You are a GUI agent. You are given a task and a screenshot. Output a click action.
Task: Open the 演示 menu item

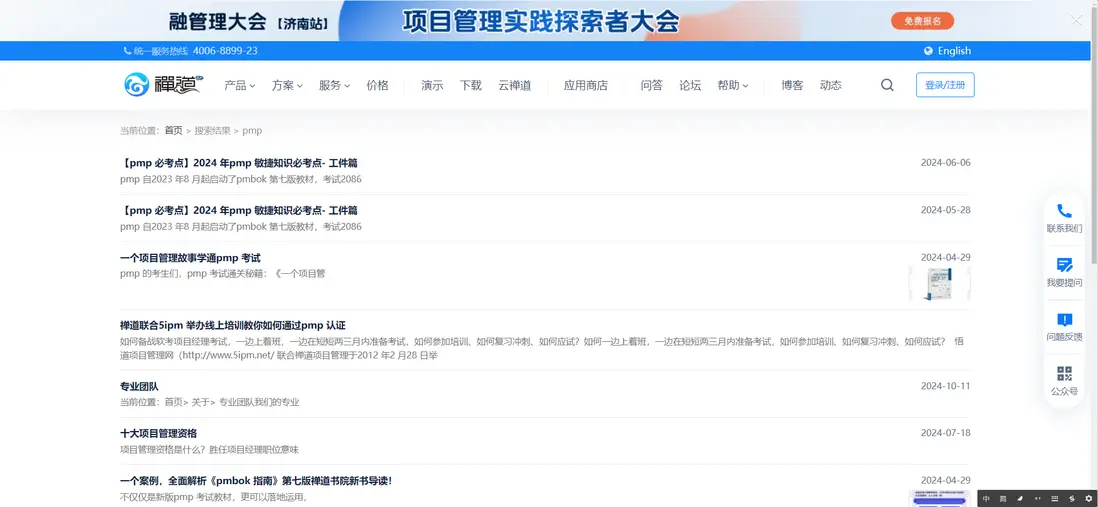432,85
